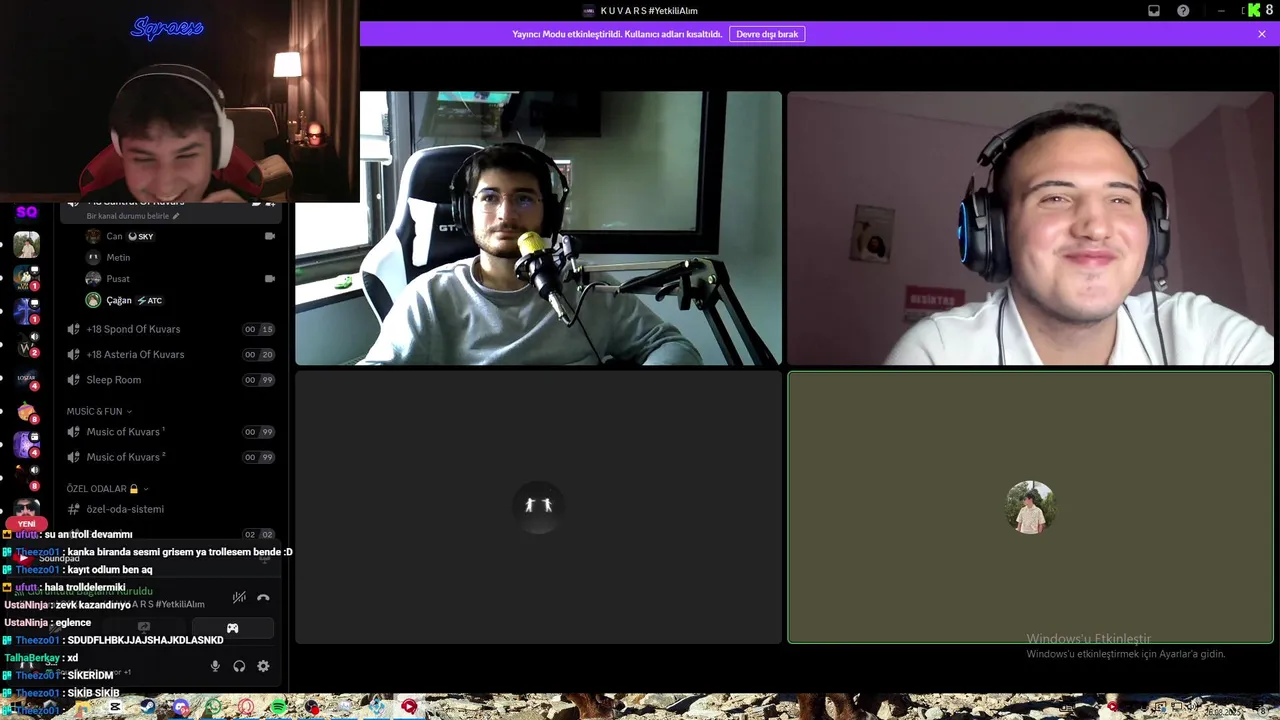Click TalhaBerkay's chat message 'xd'
The height and width of the screenshot is (720, 1280).
tap(72, 658)
